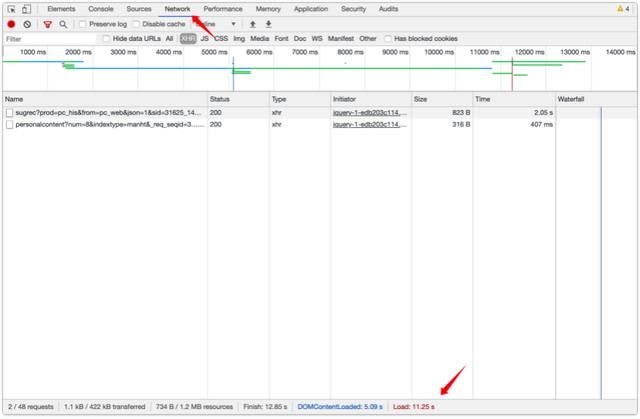This screenshot has width=640, height=419.
Task: Sort by the Size column header
Action: click(x=442, y=99)
